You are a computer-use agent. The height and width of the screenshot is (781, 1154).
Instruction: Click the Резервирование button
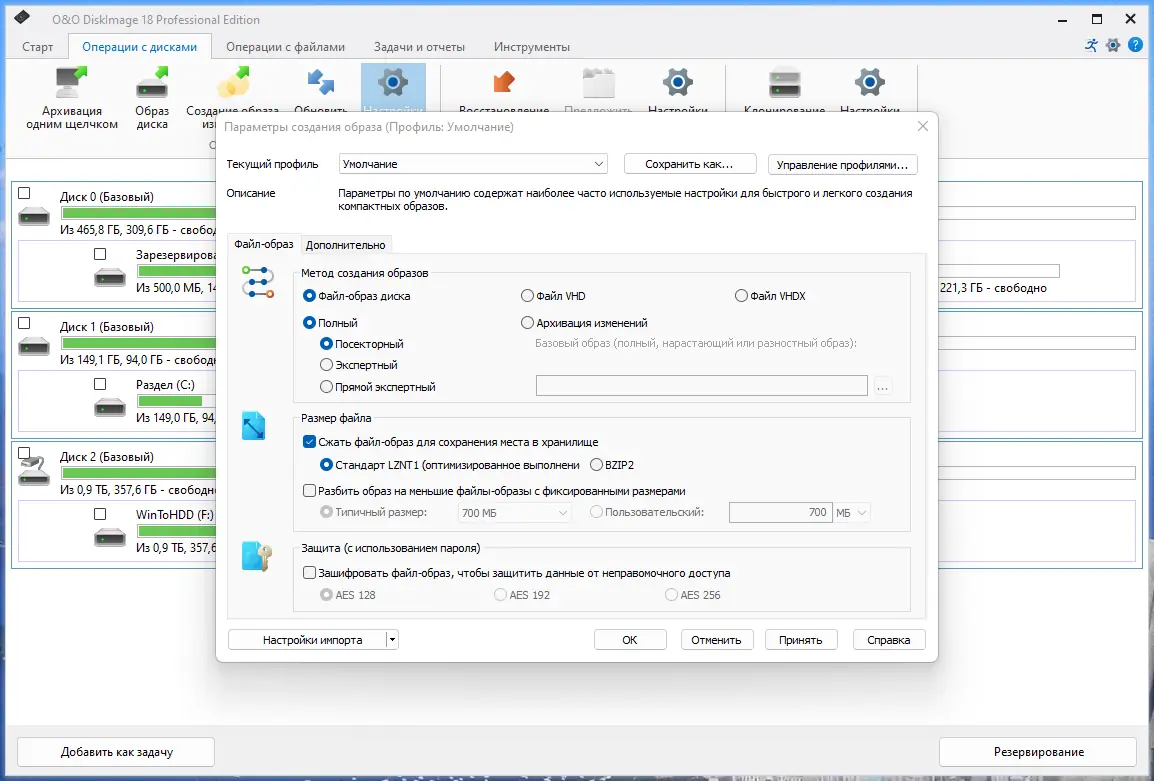[1038, 752]
